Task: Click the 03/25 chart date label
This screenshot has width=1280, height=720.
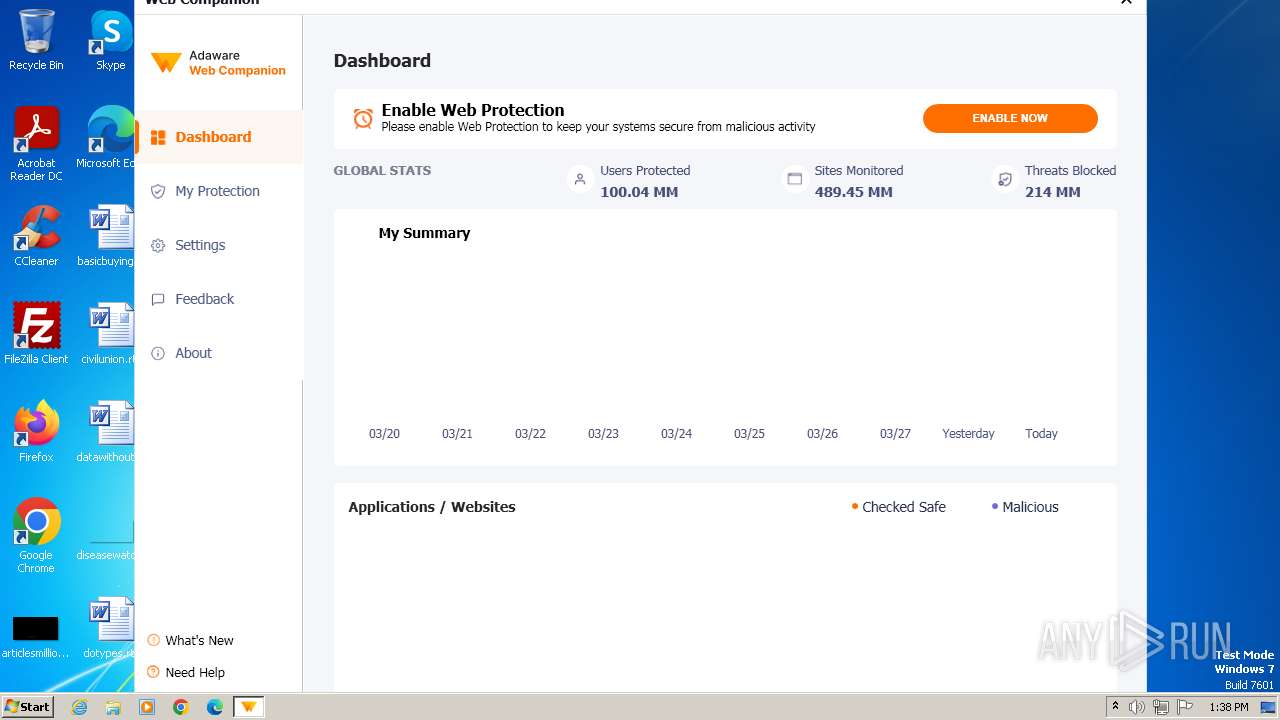Action: [749, 434]
